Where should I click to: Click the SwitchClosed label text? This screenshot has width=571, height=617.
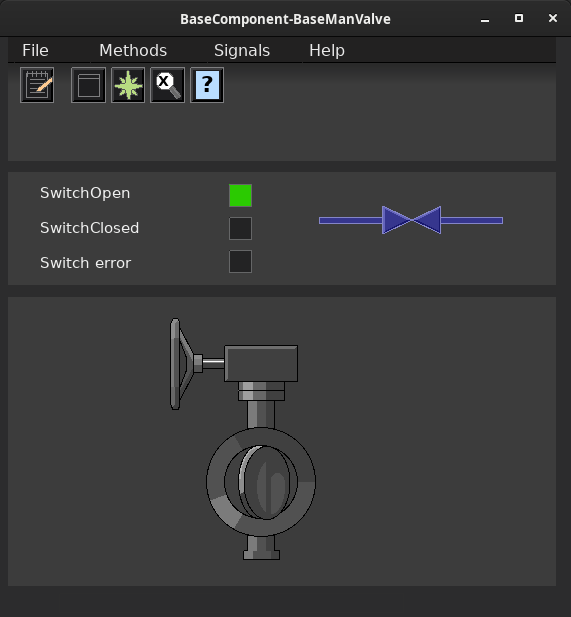tap(89, 228)
